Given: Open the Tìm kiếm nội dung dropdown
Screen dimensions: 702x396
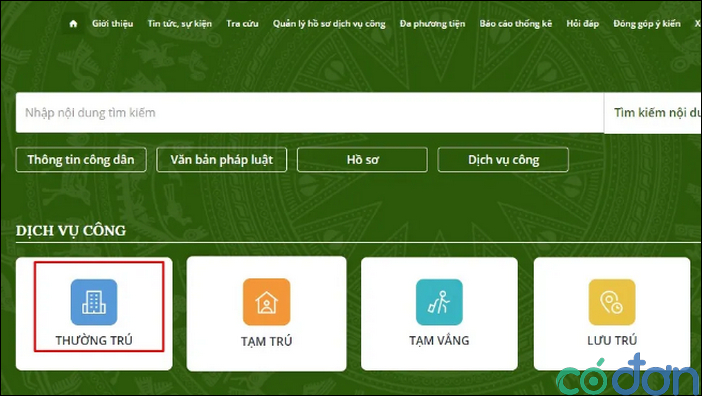Looking at the screenshot, I should [x=653, y=113].
